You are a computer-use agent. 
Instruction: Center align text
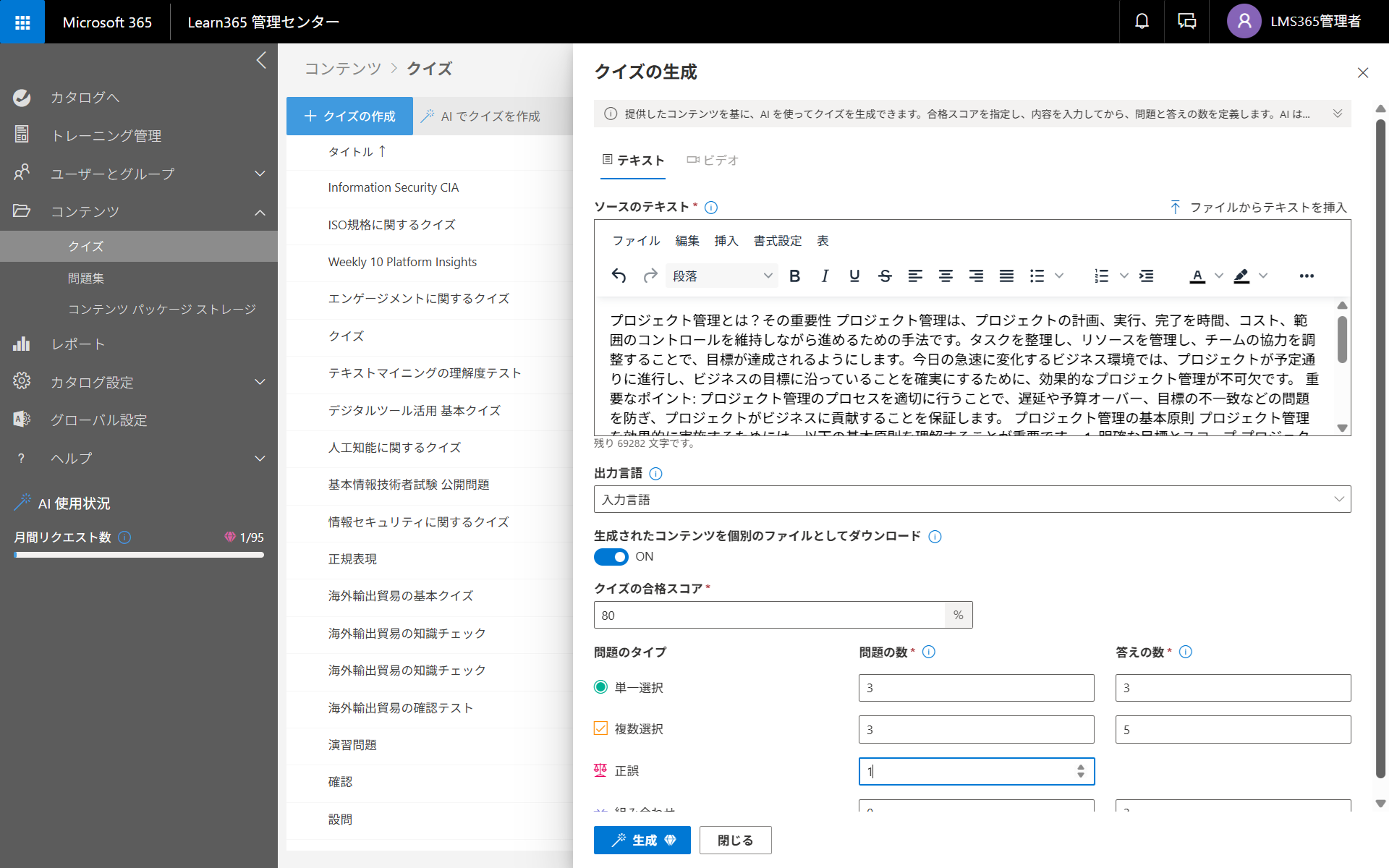[x=946, y=276]
